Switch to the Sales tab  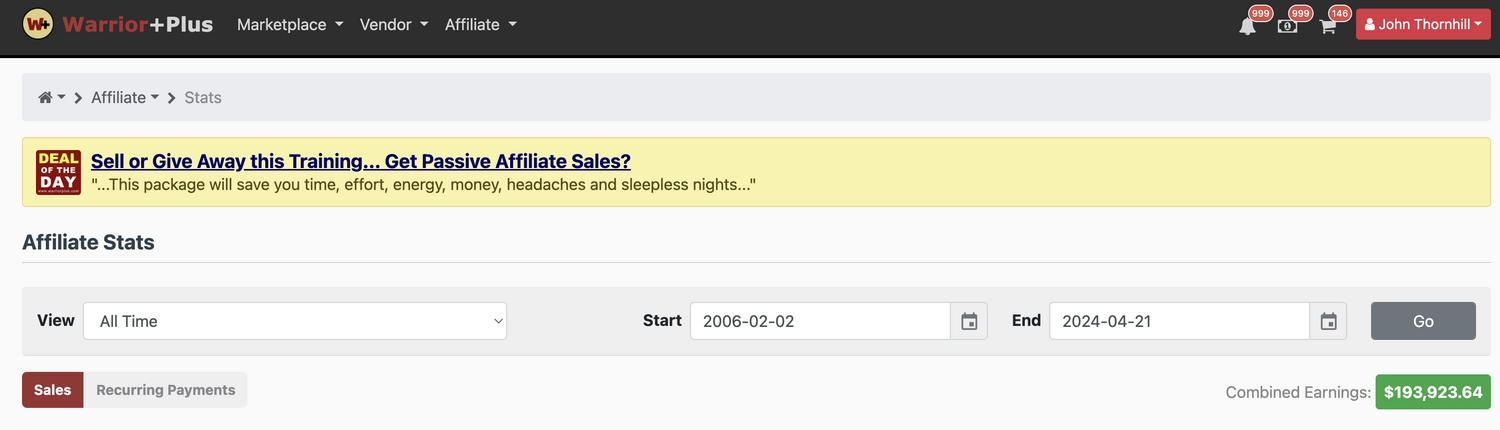pyautogui.click(x=53, y=390)
